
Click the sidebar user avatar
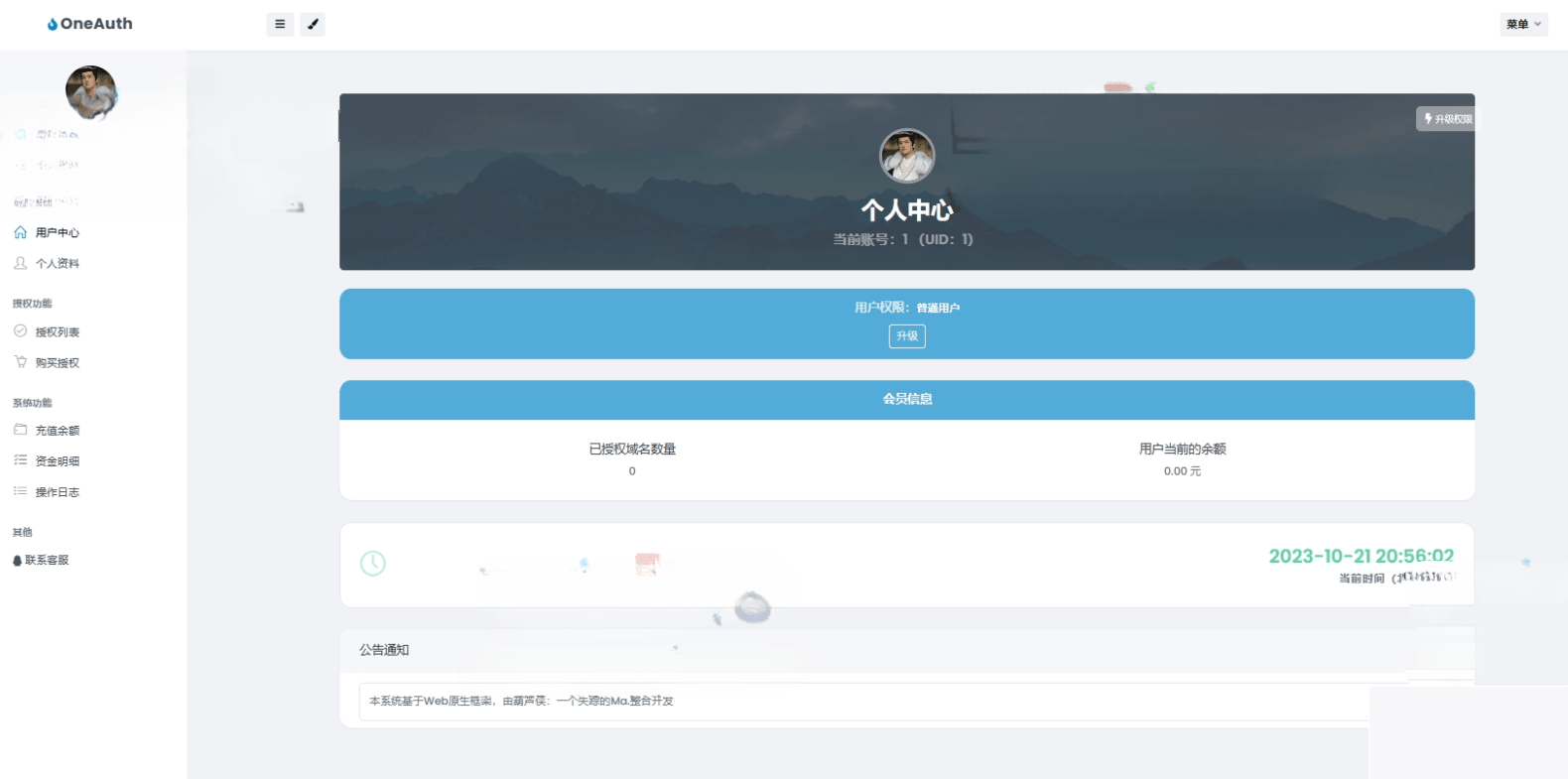(x=91, y=92)
